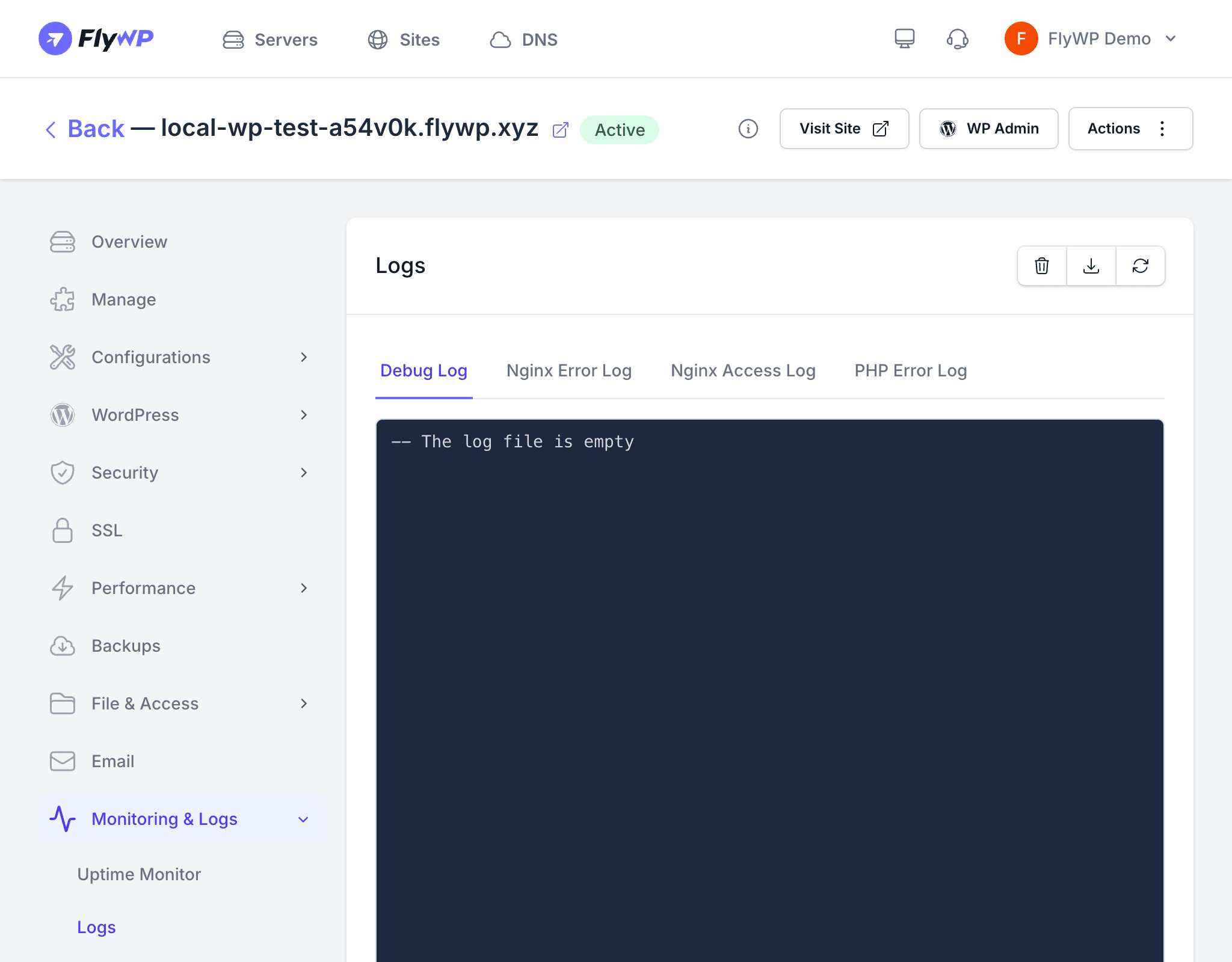Screen dimensions: 1232x962
Task: Click the monitor icon in the header
Action: tap(904, 38)
